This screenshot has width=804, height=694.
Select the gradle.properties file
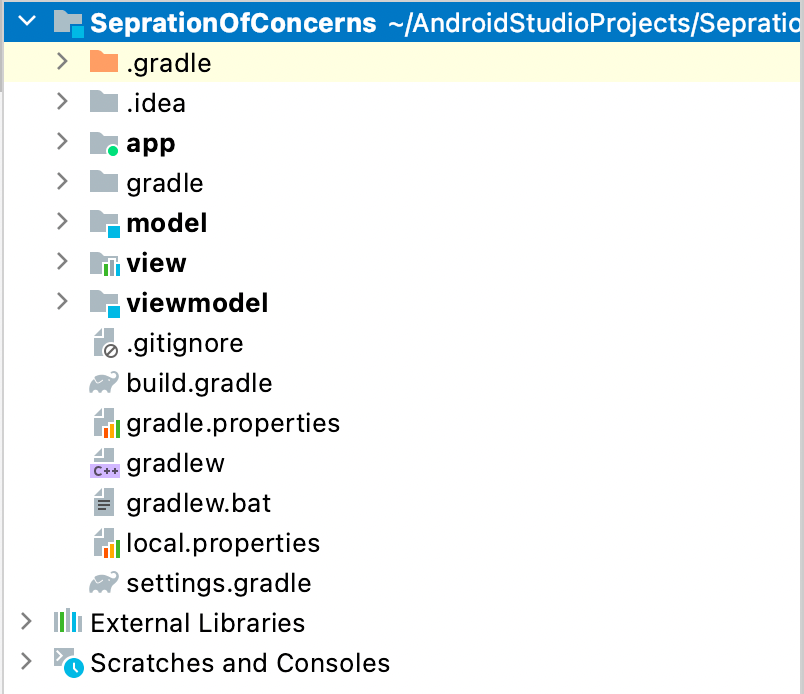[x=233, y=423]
